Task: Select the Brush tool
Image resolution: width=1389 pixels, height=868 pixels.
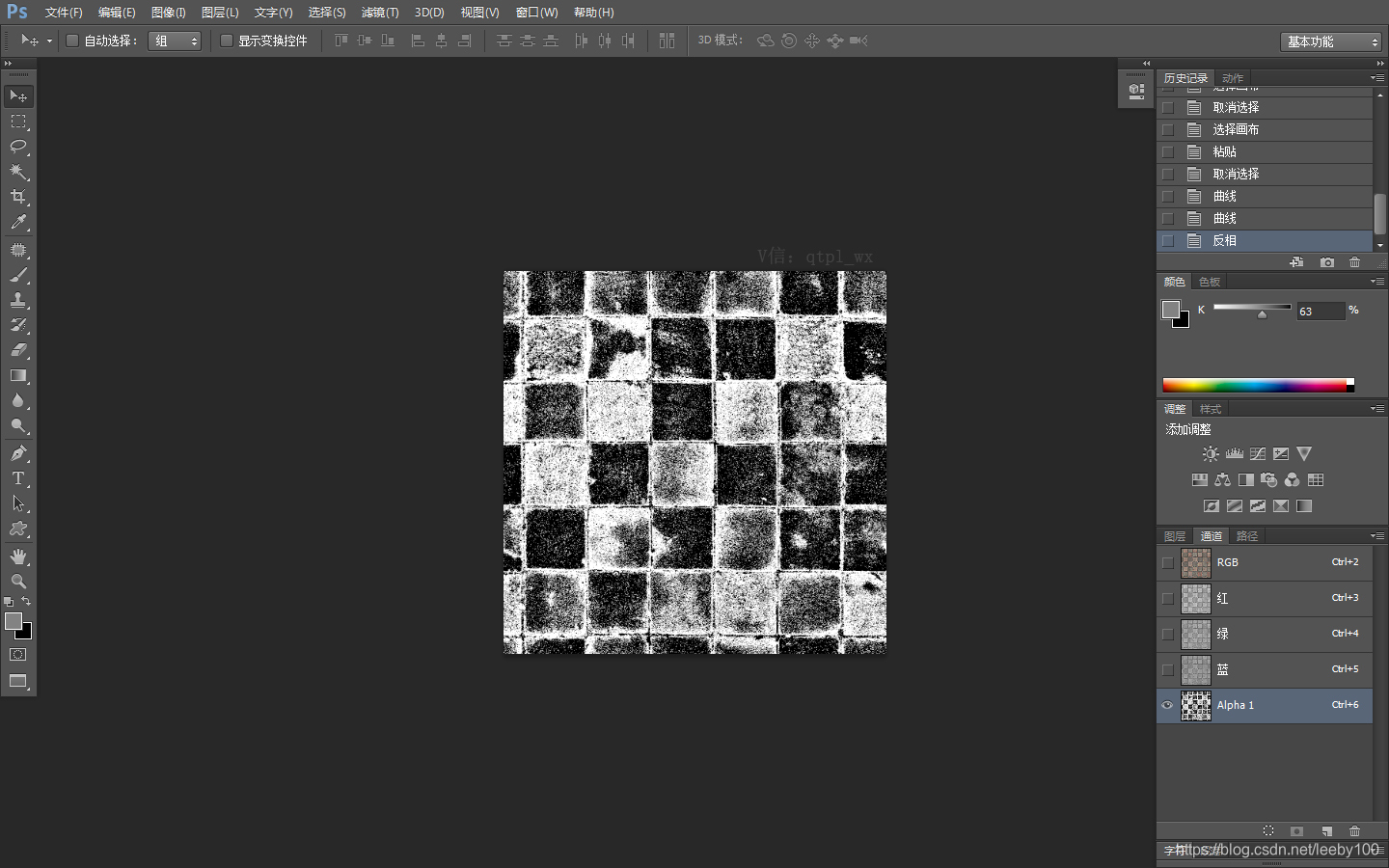Action: pyautogui.click(x=18, y=275)
